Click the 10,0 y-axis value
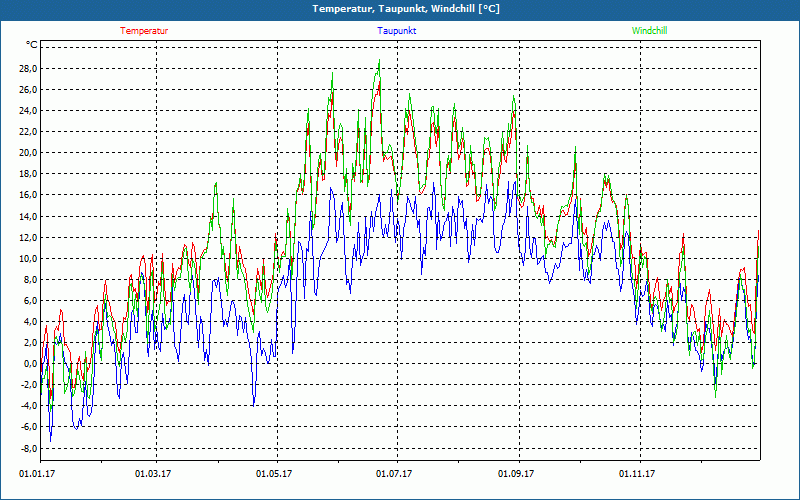800x500 pixels. 28,258
